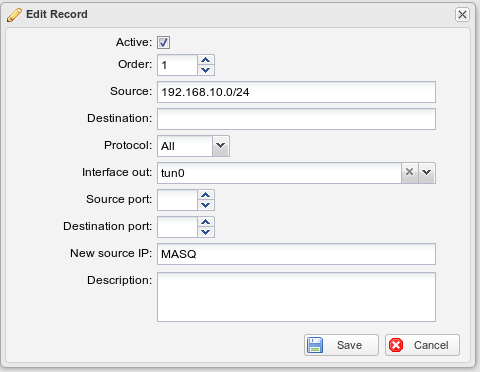Image resolution: width=480 pixels, height=372 pixels.
Task: Expand the Interface out dropdown list
Action: coord(427,173)
